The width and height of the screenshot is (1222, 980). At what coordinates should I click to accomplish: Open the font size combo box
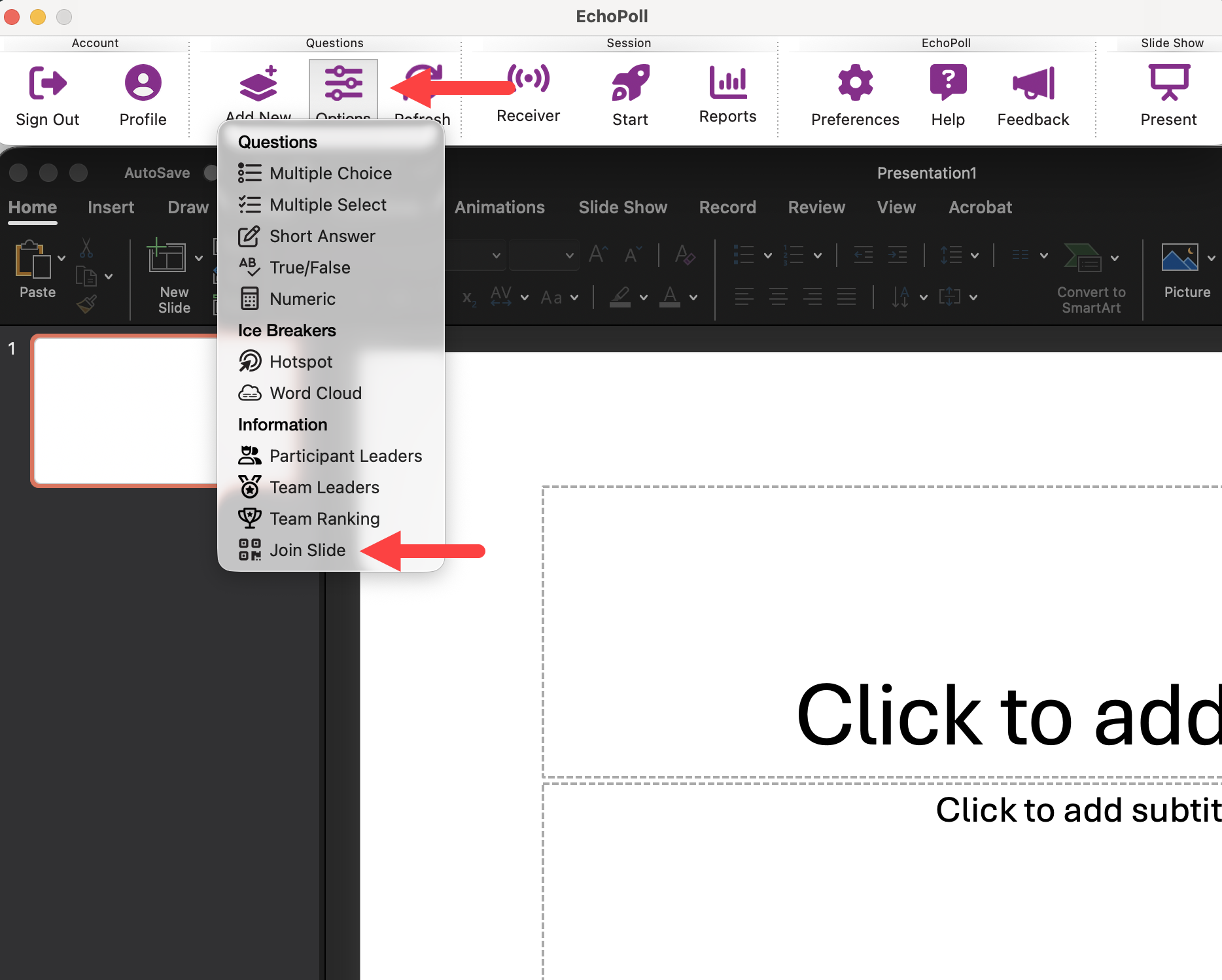click(544, 255)
